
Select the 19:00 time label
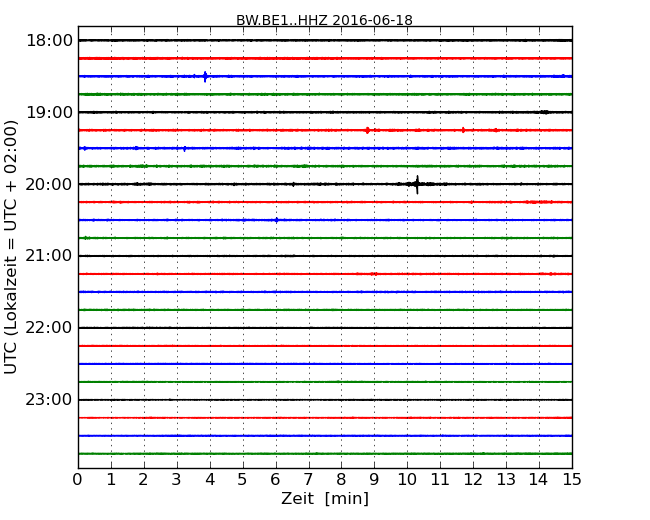pyautogui.click(x=49, y=112)
